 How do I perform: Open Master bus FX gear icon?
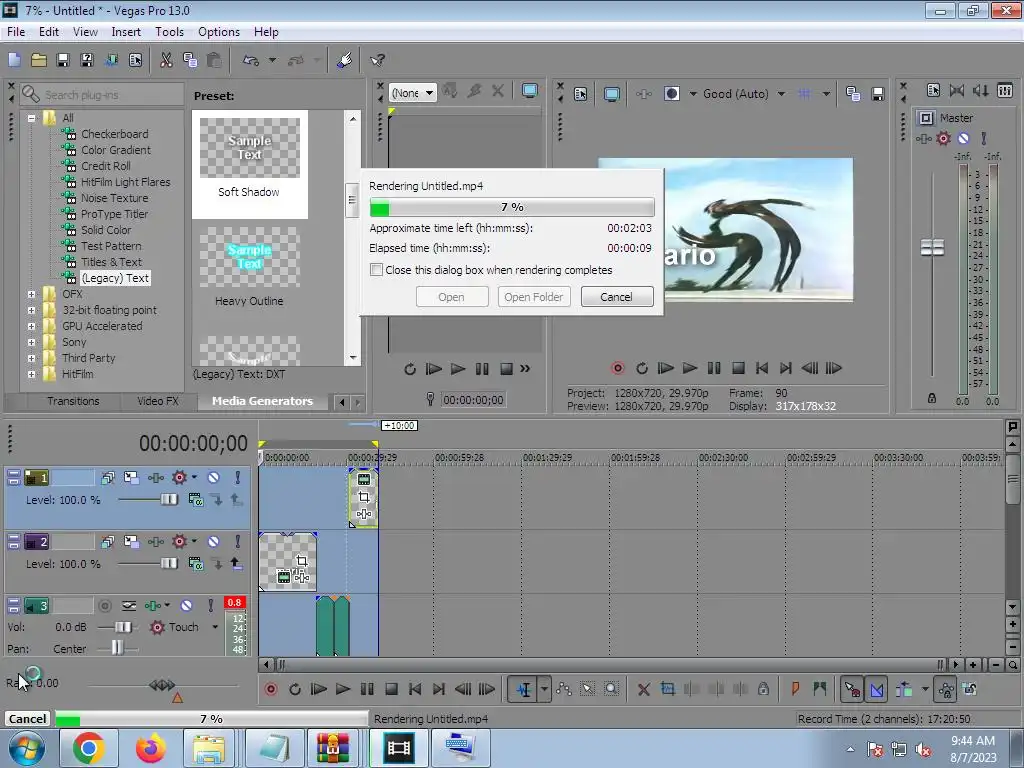click(943, 138)
